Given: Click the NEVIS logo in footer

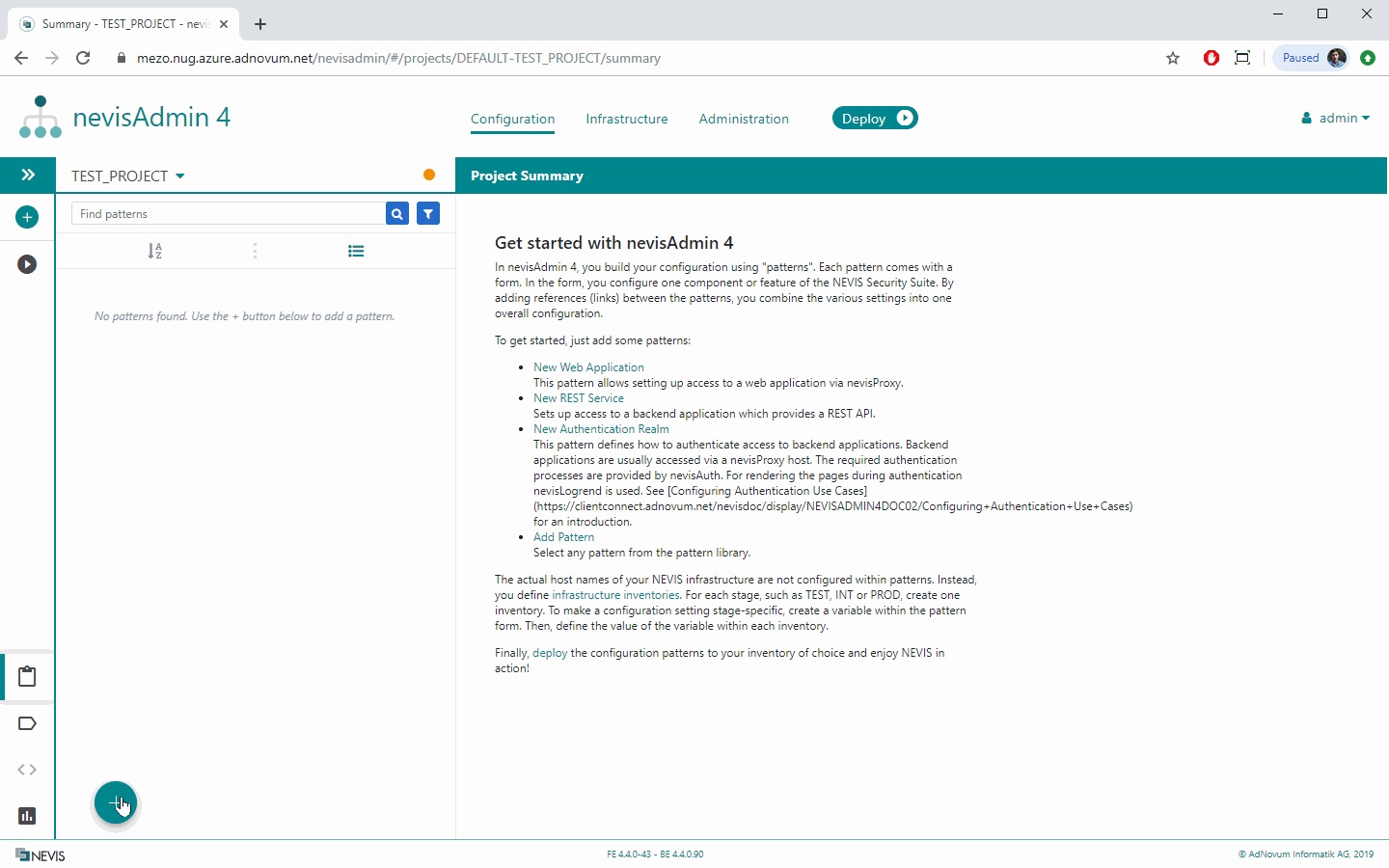Looking at the screenshot, I should (x=41, y=855).
